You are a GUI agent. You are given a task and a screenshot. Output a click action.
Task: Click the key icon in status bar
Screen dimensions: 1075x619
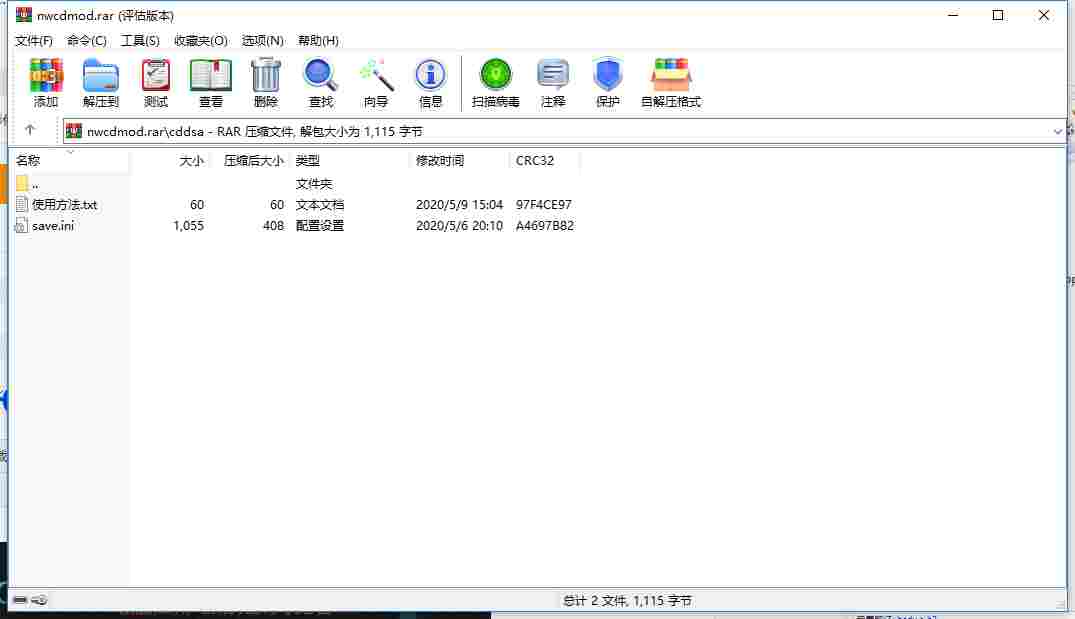pos(39,600)
